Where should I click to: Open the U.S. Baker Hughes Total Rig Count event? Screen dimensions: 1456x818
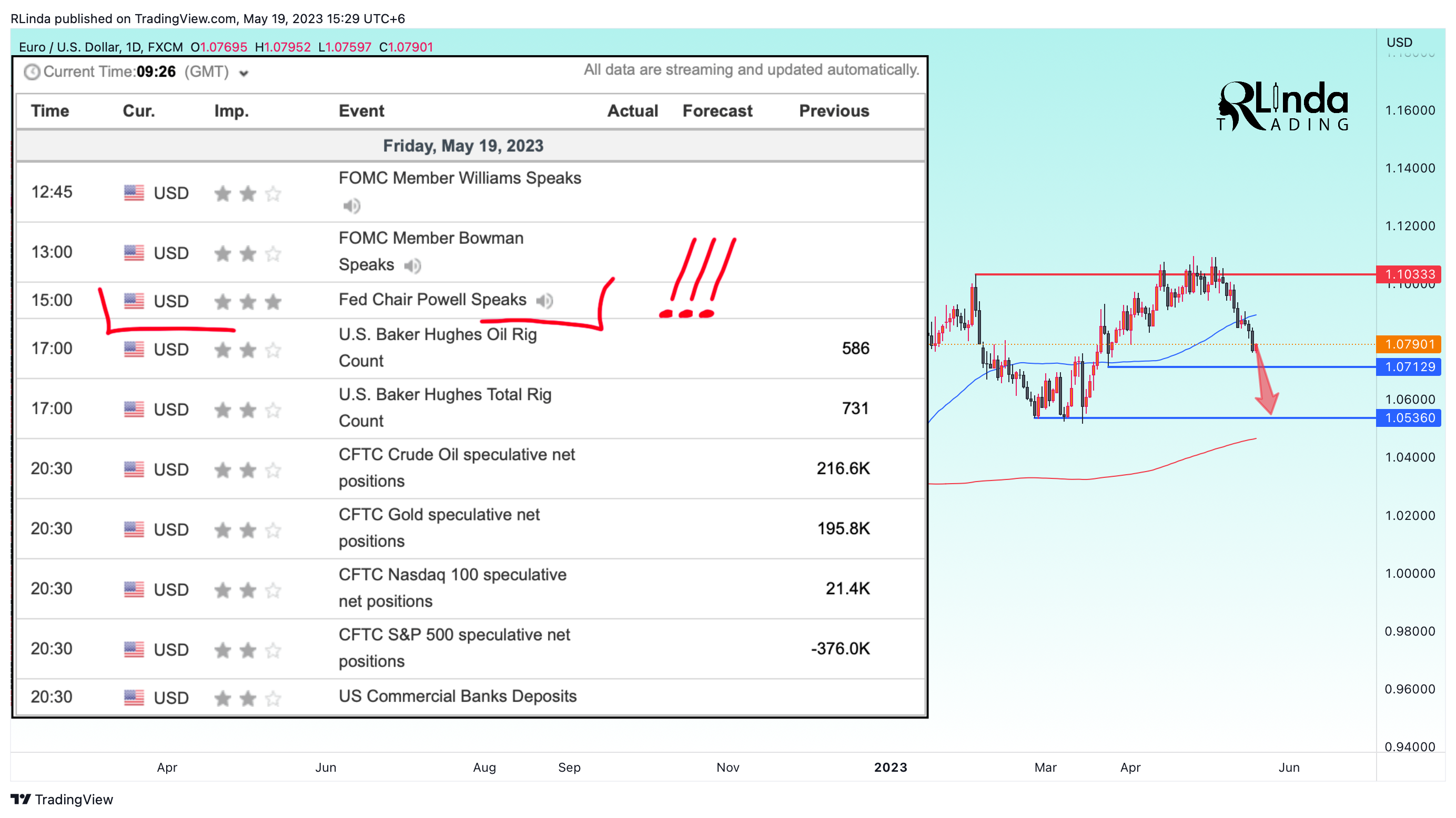[x=445, y=407]
